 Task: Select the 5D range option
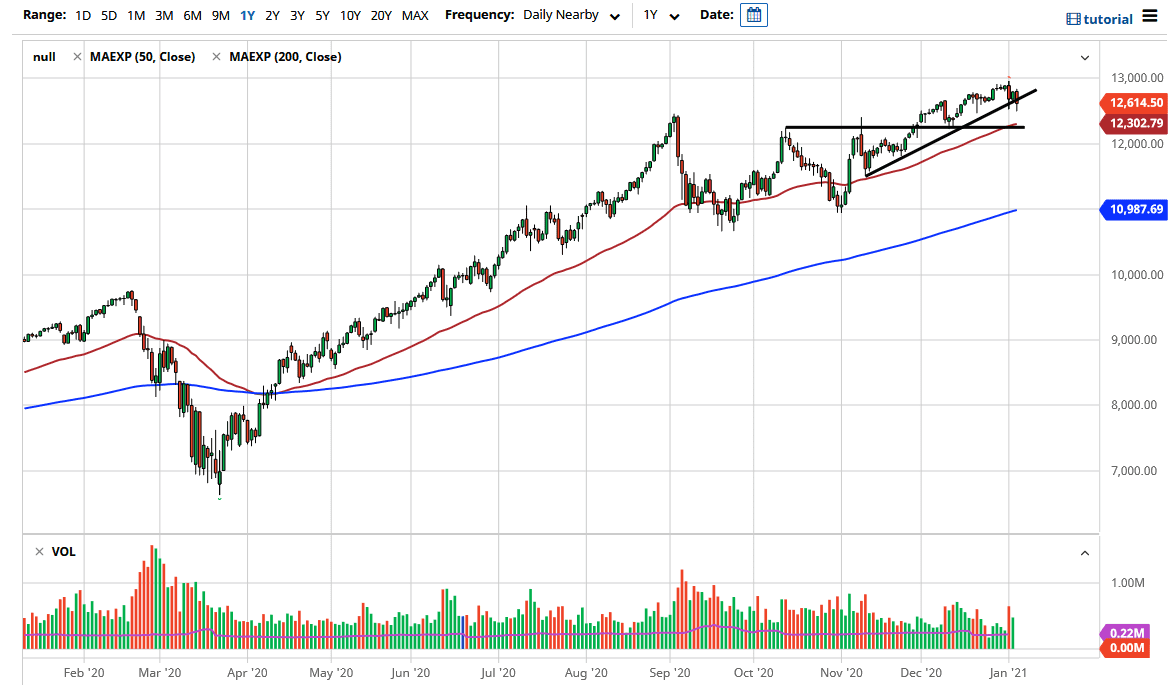pos(108,15)
